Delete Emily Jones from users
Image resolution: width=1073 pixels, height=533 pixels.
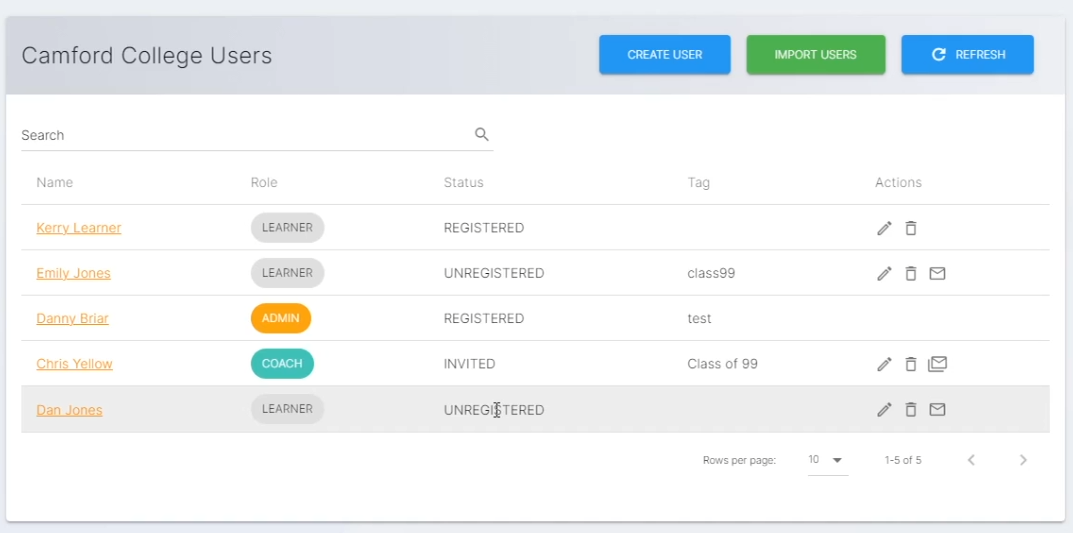coord(911,273)
